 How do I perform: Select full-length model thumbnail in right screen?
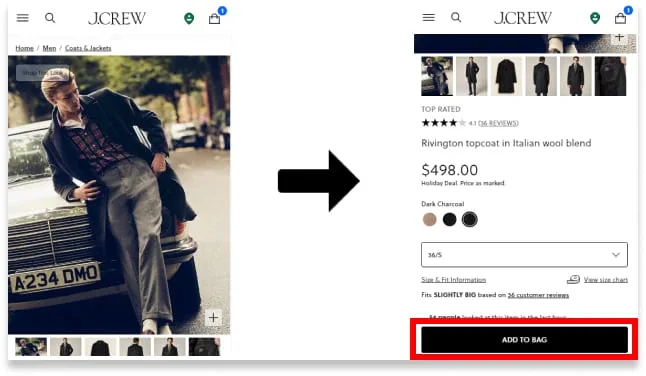(x=472, y=76)
